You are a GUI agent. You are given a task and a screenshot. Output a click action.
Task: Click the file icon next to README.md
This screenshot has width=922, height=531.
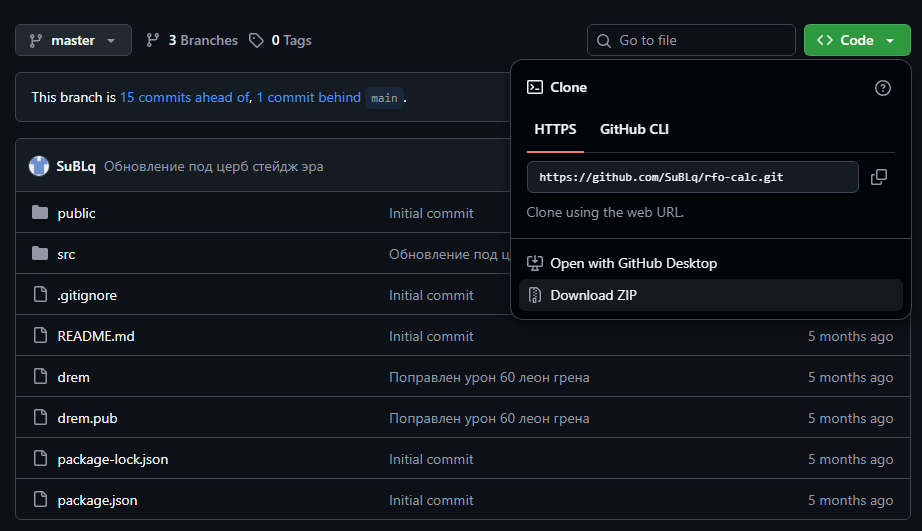coord(40,336)
